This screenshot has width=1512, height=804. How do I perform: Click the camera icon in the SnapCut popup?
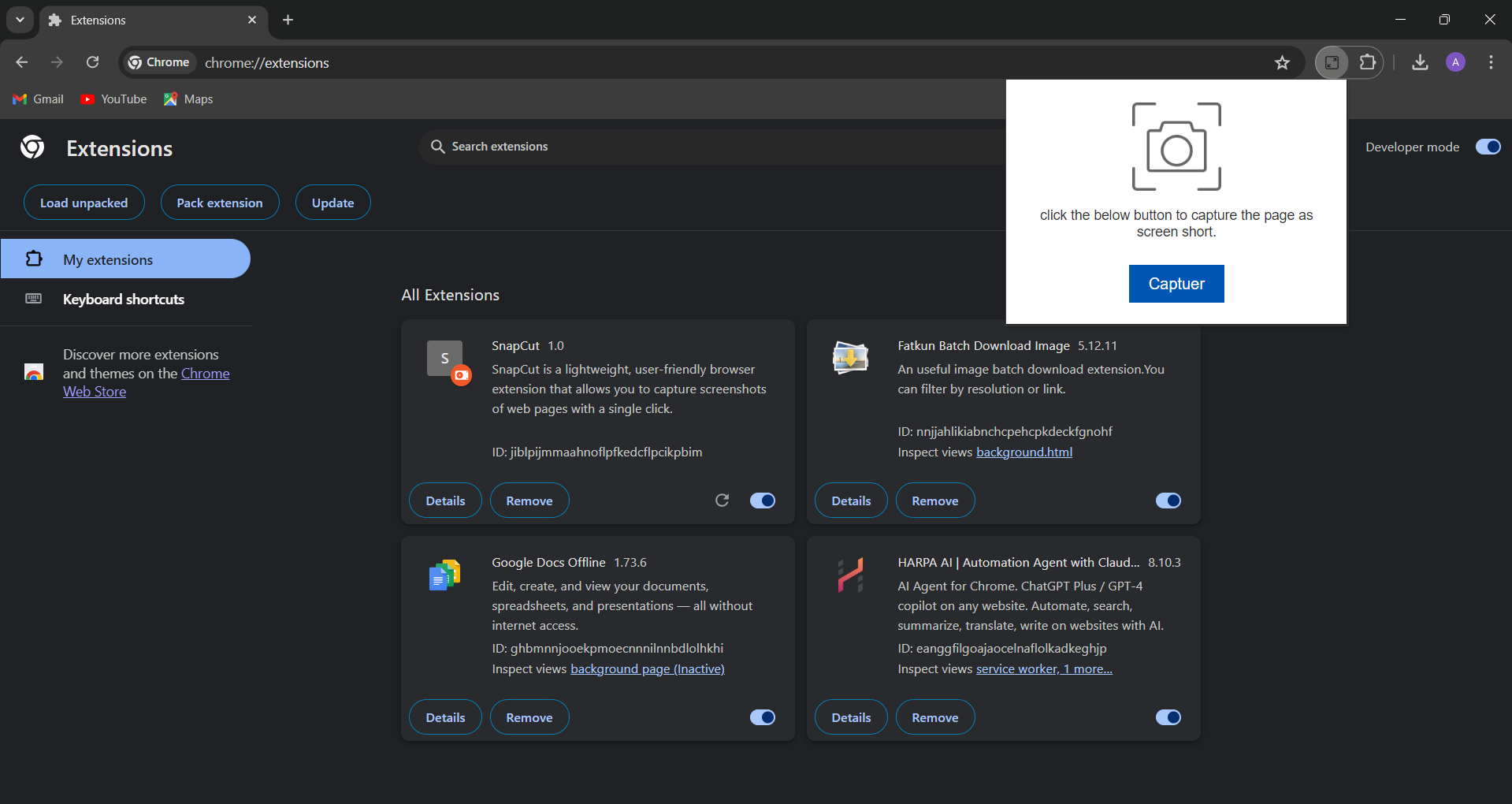point(1176,147)
